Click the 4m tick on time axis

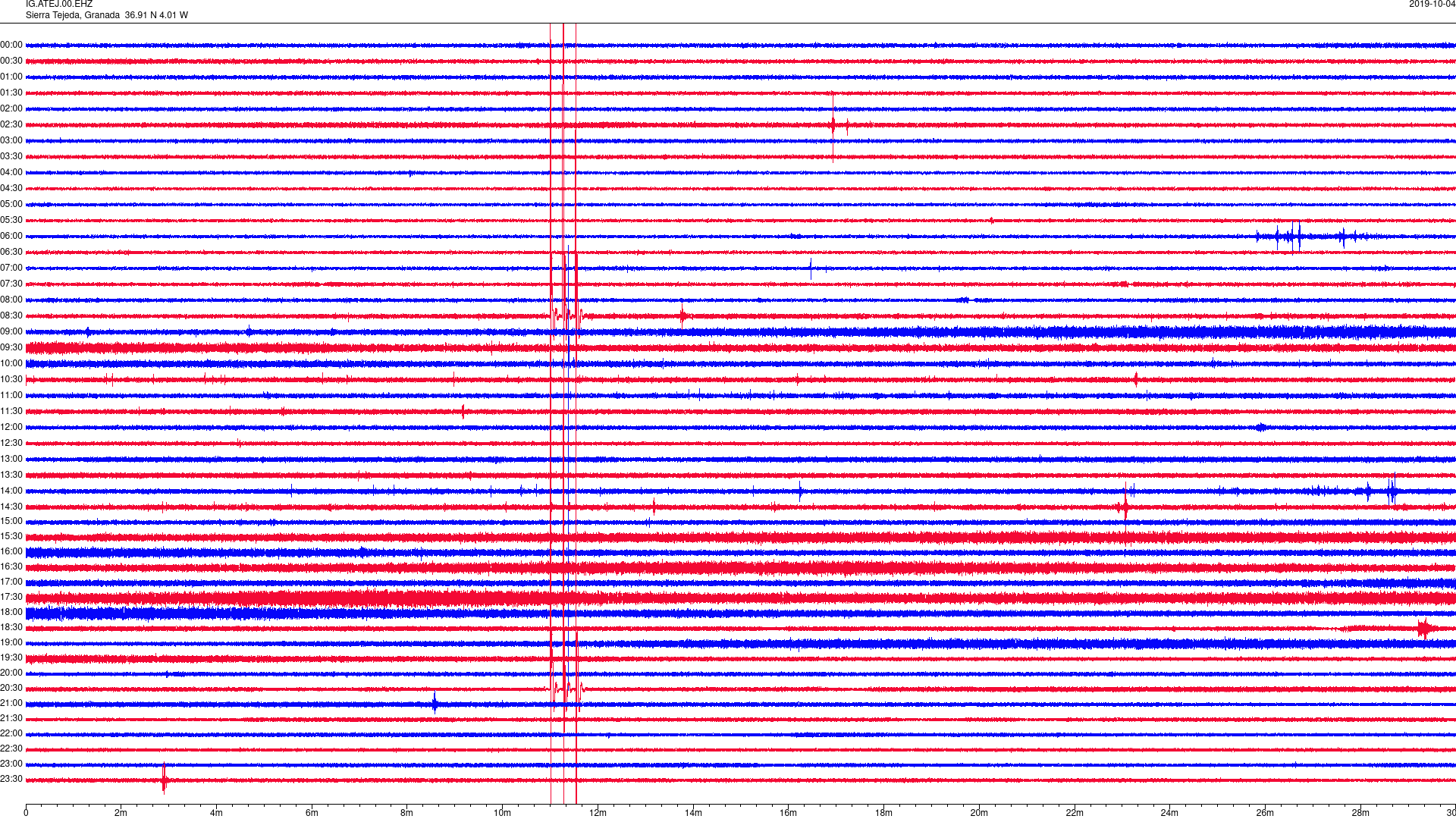(216, 813)
